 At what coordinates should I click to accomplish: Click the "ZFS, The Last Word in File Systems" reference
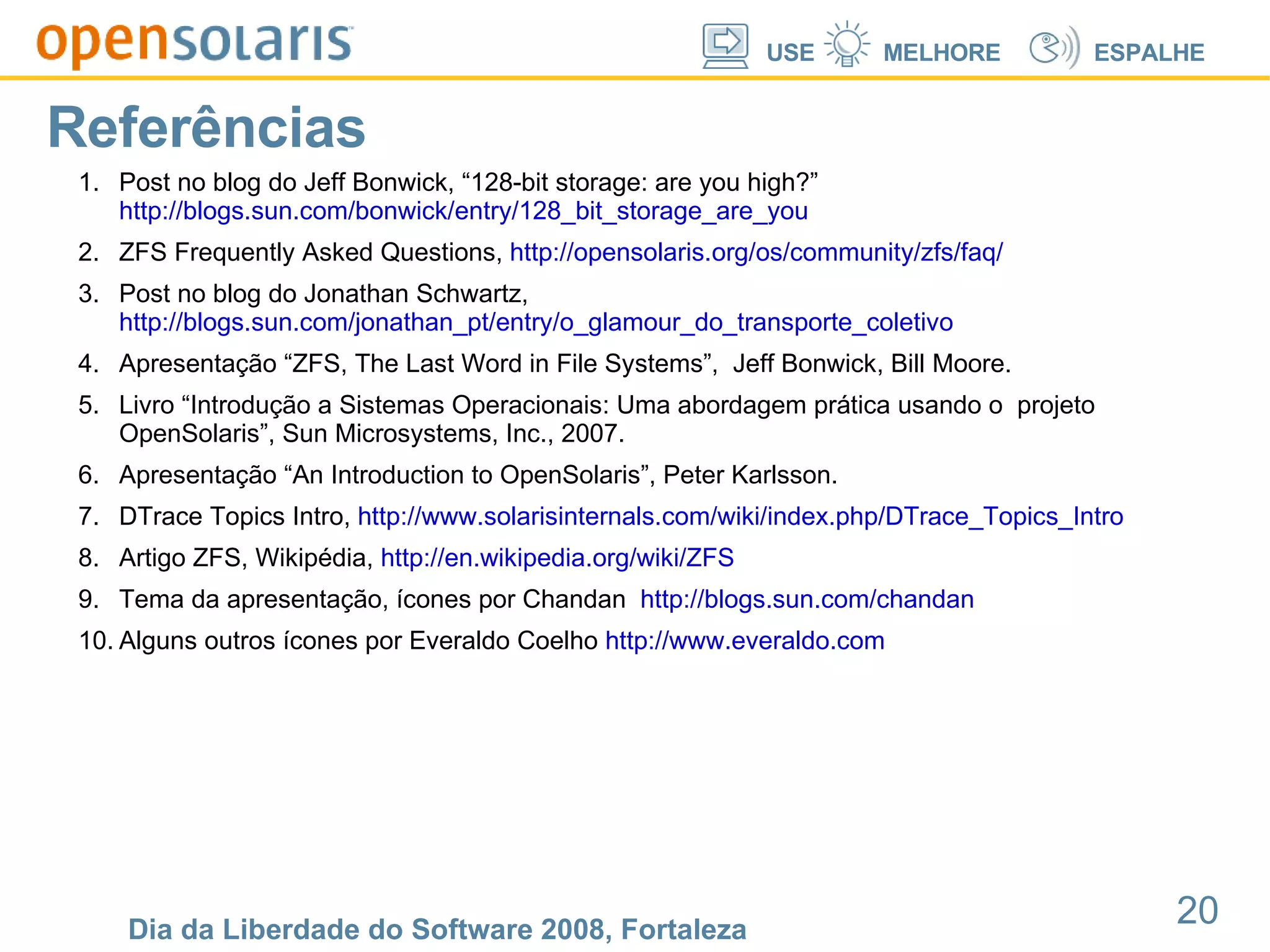[565, 363]
